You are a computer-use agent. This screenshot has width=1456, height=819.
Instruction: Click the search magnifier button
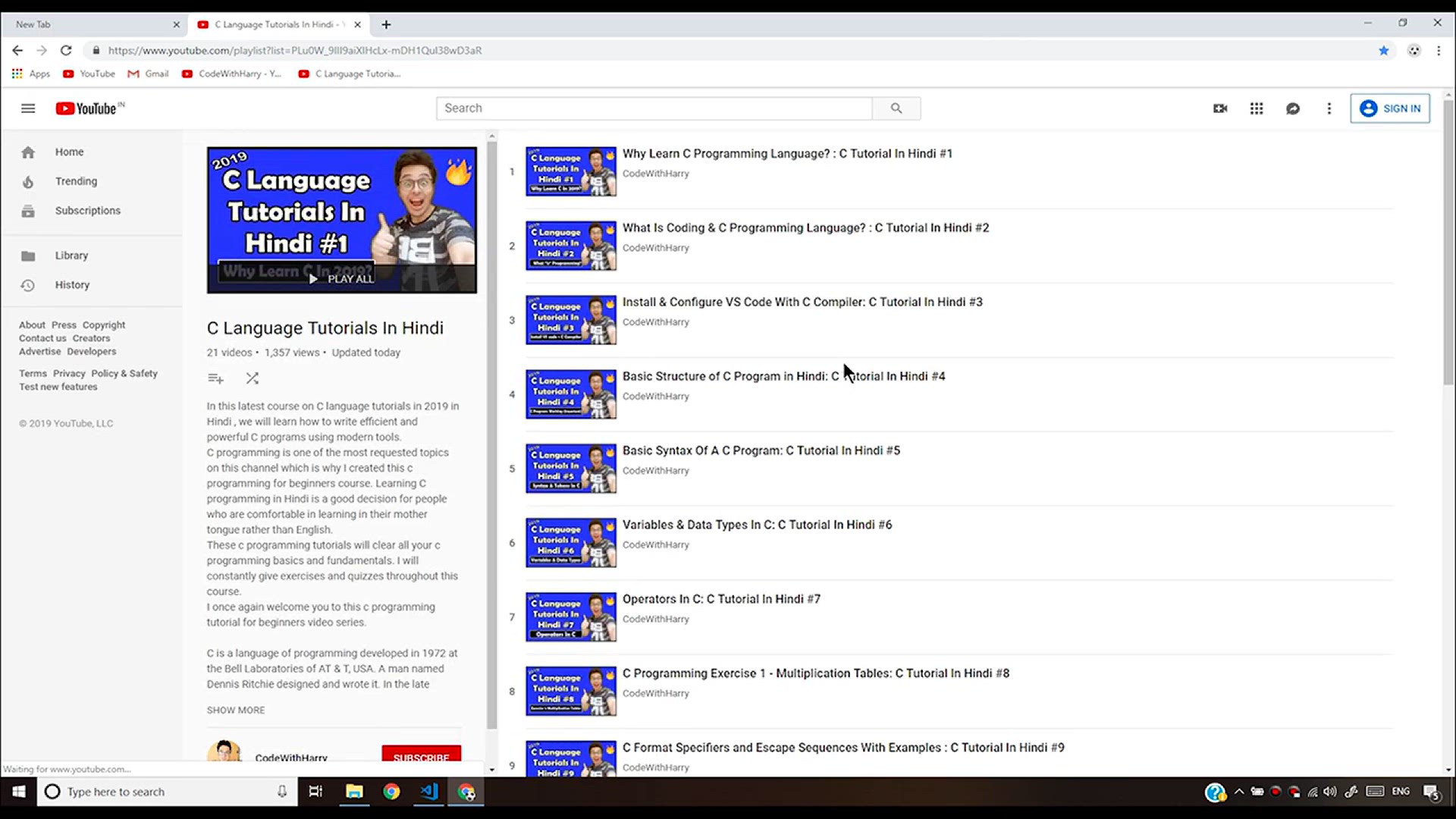click(896, 108)
